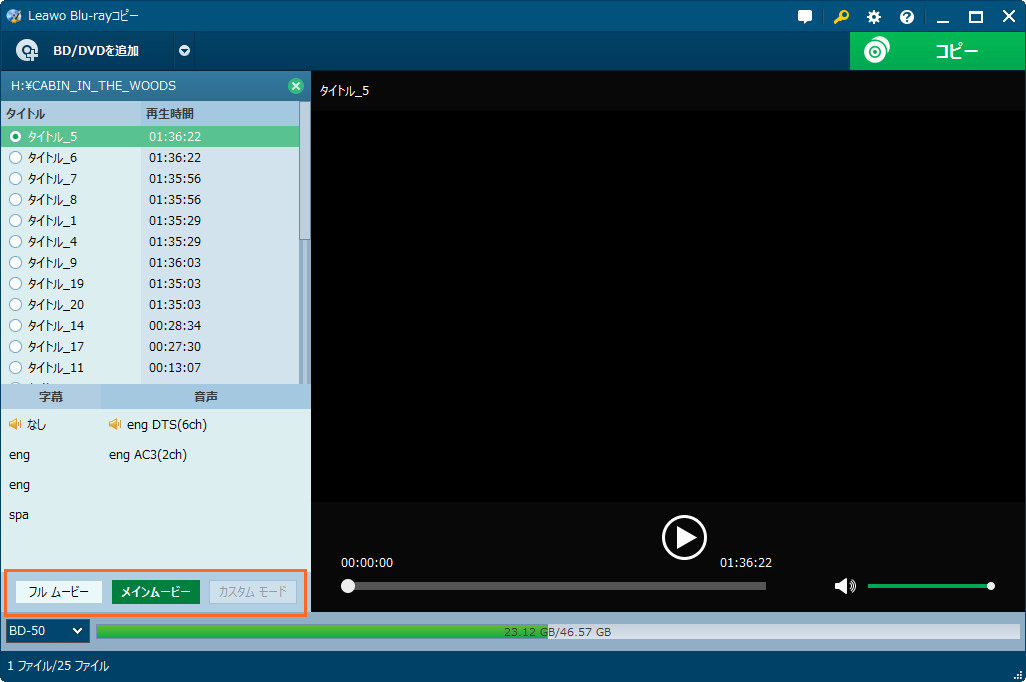This screenshot has height=682, width=1026.
Task: Start copying with the green コピー button
Action: (x=937, y=50)
